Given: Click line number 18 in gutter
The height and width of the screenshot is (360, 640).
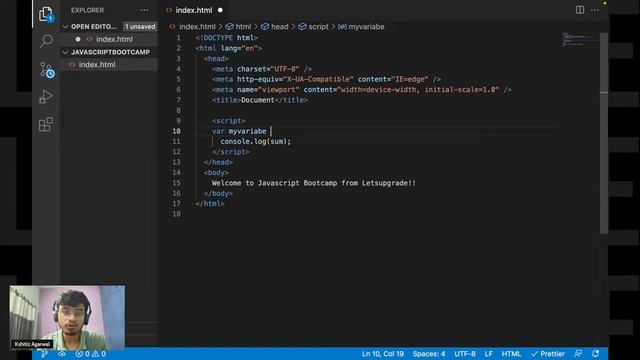Looking at the screenshot, I should (176, 214).
